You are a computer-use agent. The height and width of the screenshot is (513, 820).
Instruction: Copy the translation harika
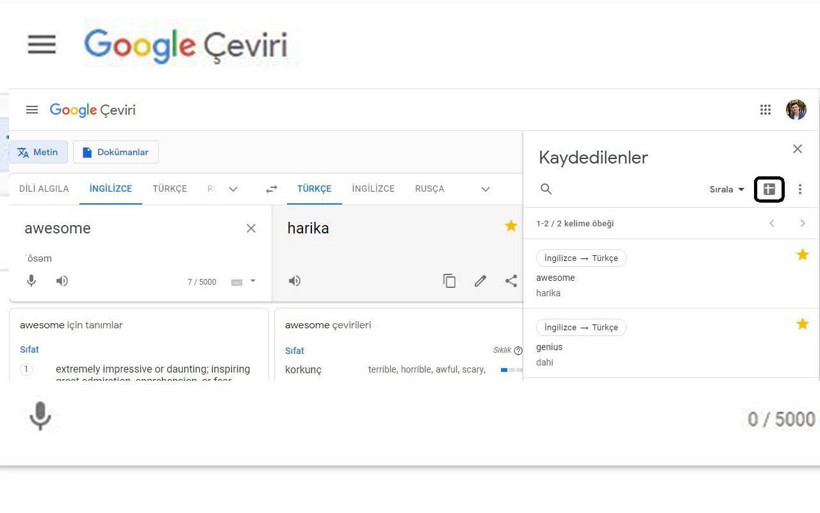coord(449,281)
